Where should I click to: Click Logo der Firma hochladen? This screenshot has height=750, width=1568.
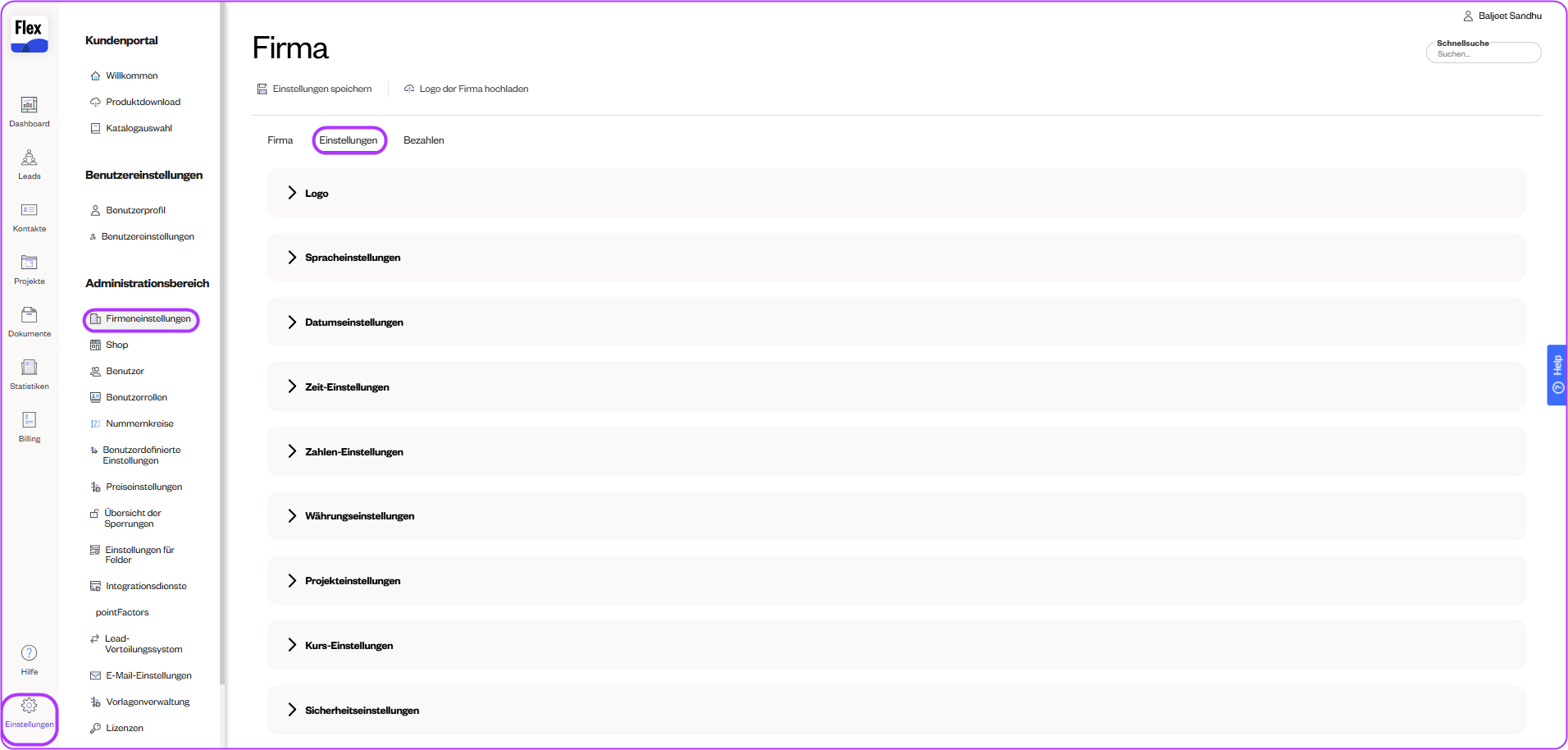coord(466,89)
